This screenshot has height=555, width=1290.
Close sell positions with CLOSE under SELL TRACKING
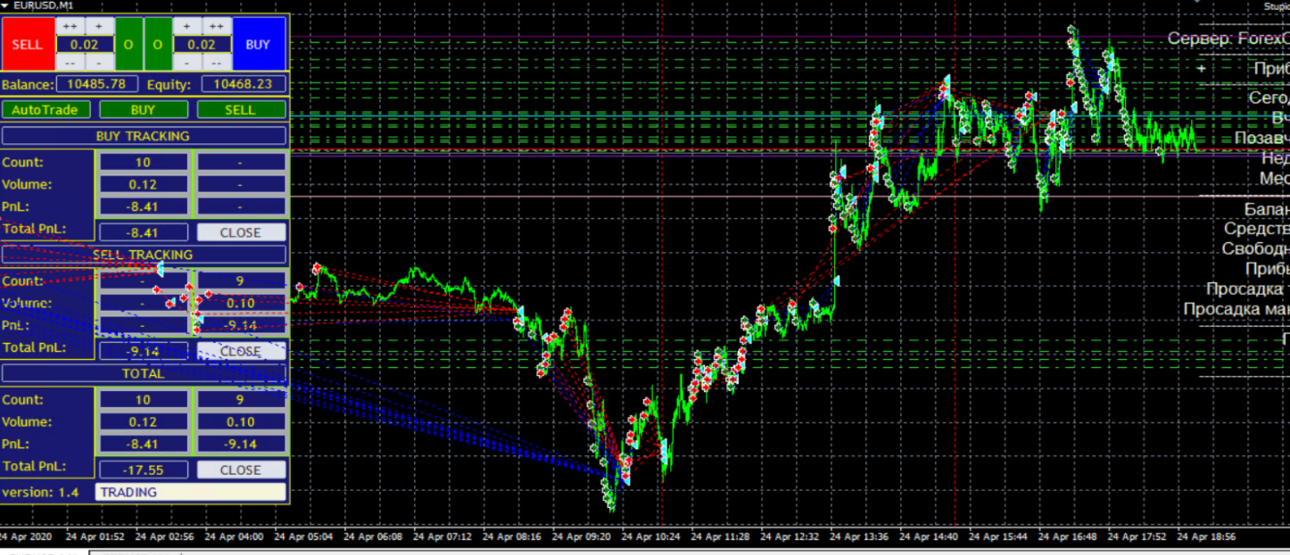[240, 351]
